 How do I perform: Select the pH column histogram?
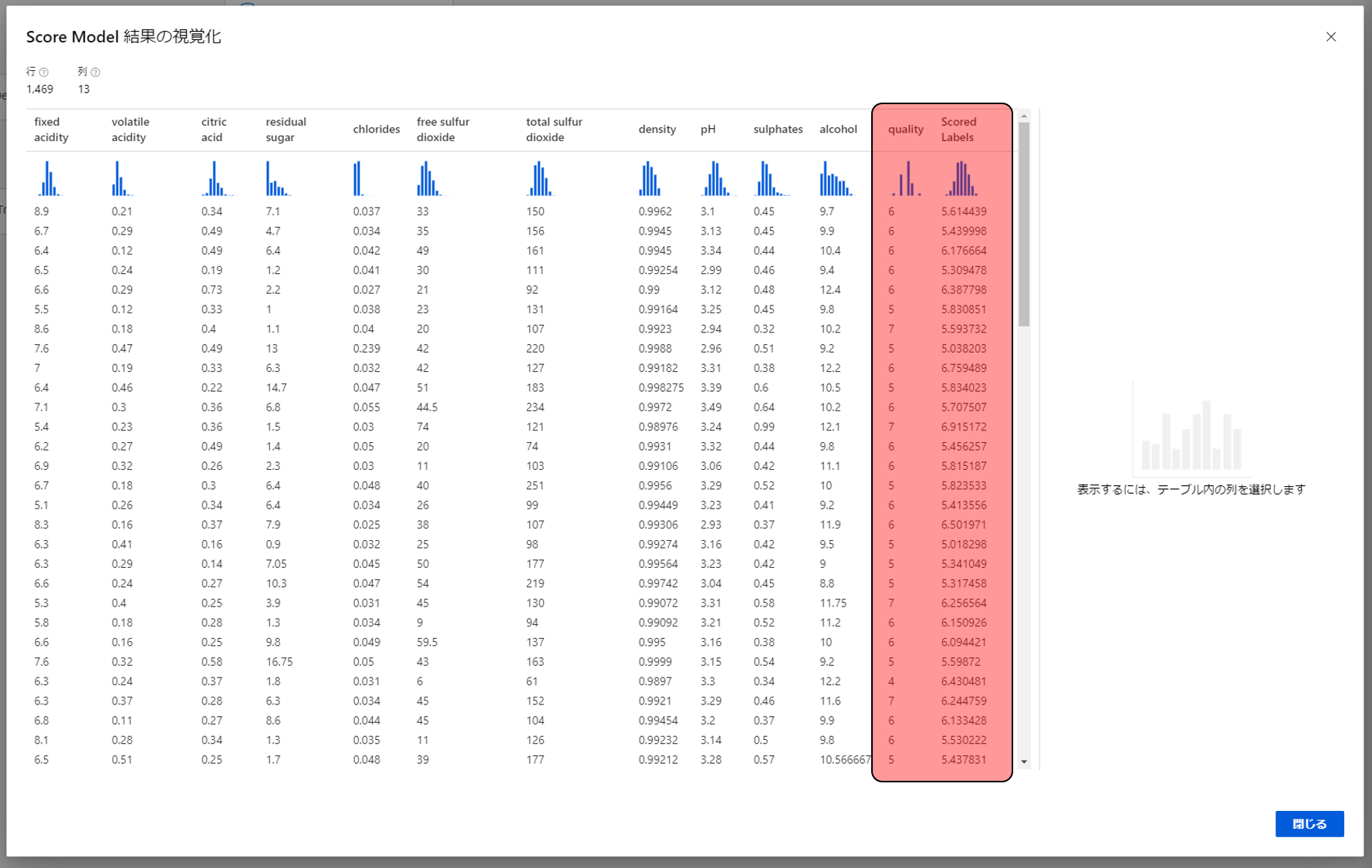pos(715,179)
